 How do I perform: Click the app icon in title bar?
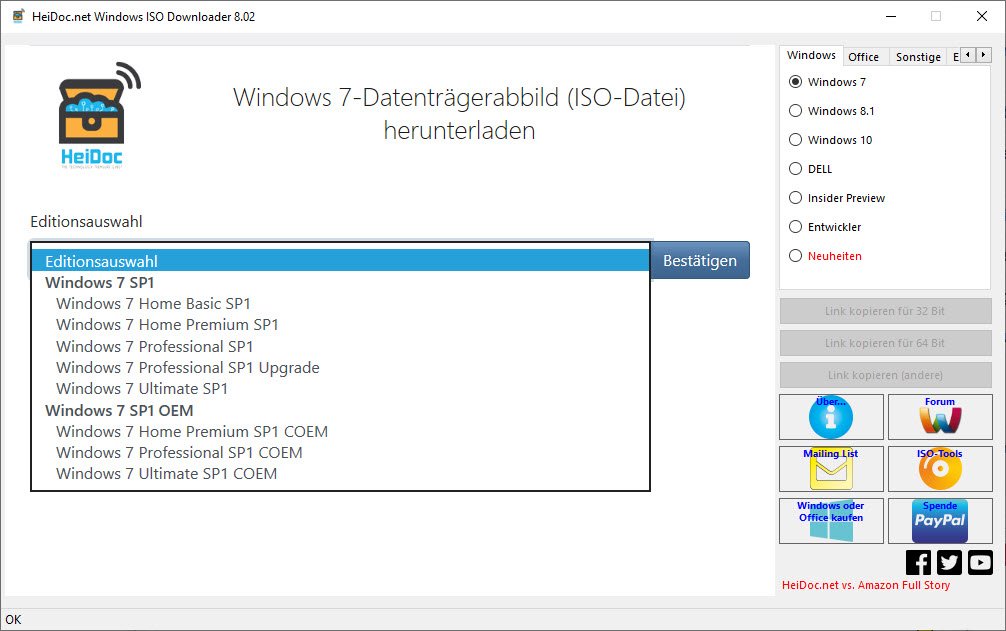[19, 16]
